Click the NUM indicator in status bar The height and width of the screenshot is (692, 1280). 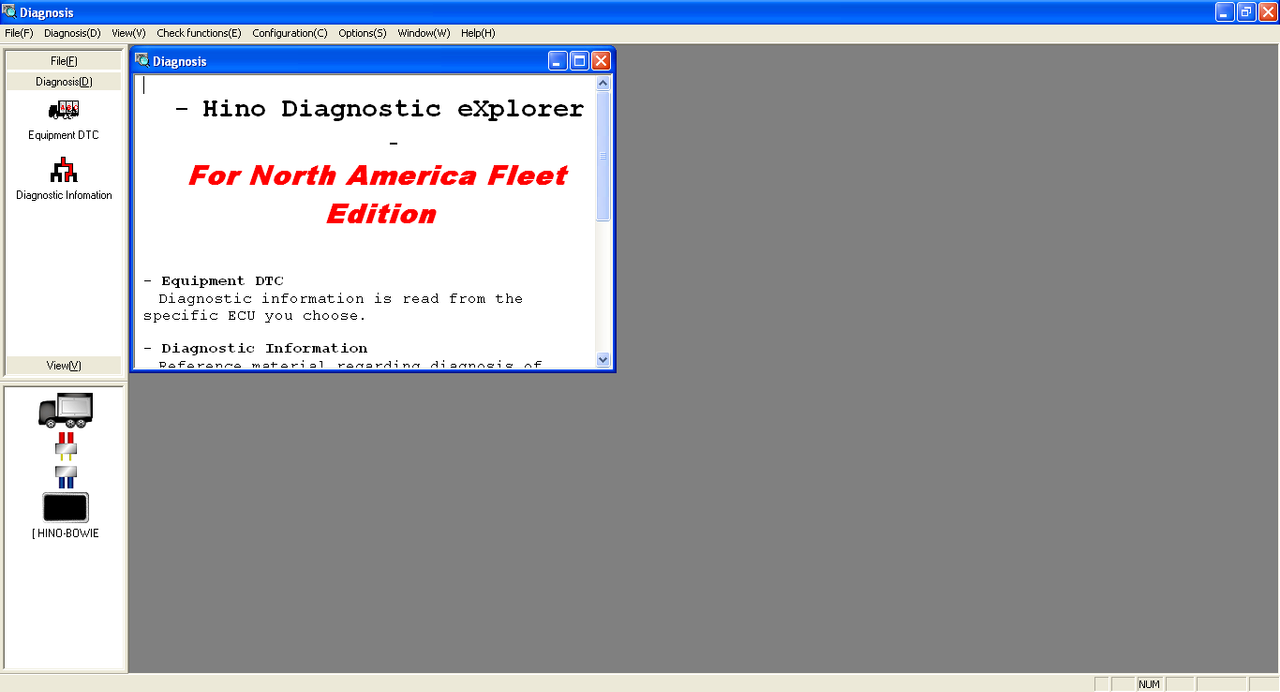1149,684
